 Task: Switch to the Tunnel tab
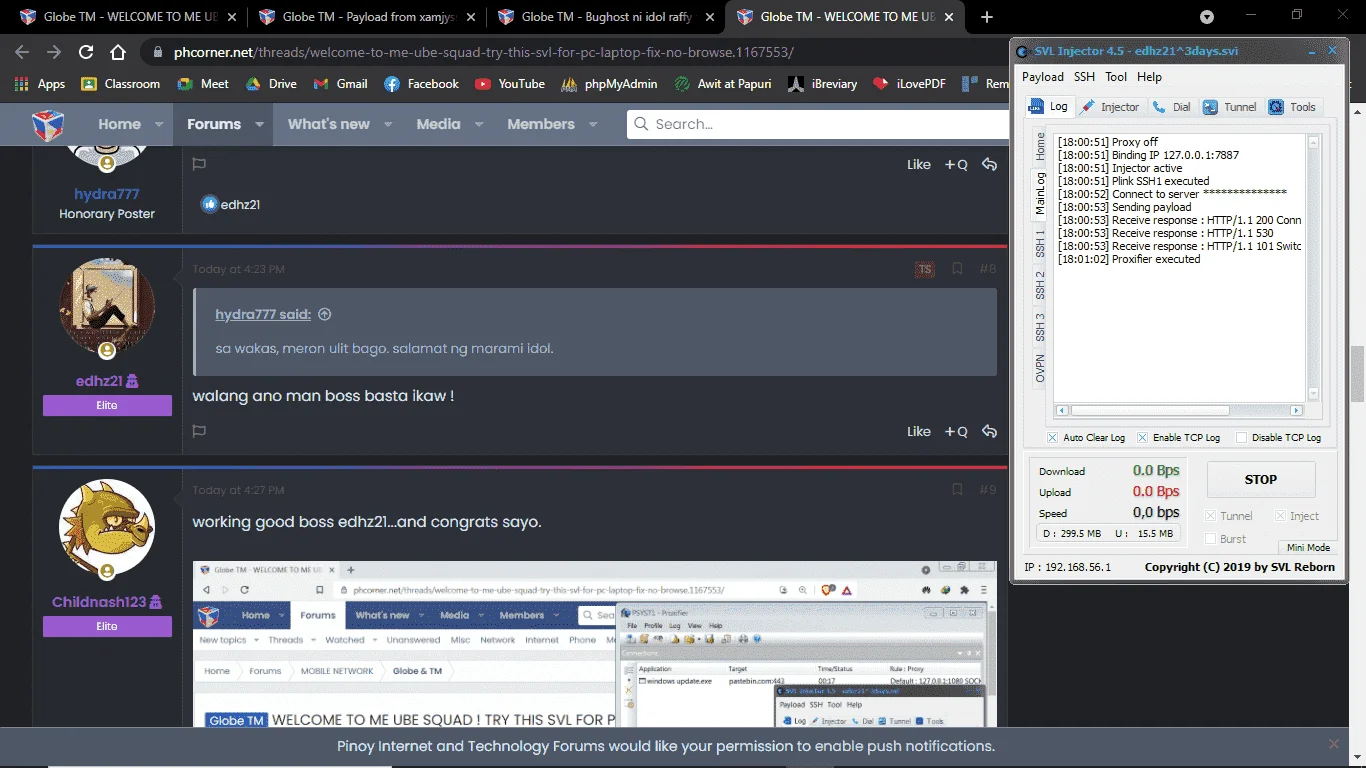point(1230,107)
